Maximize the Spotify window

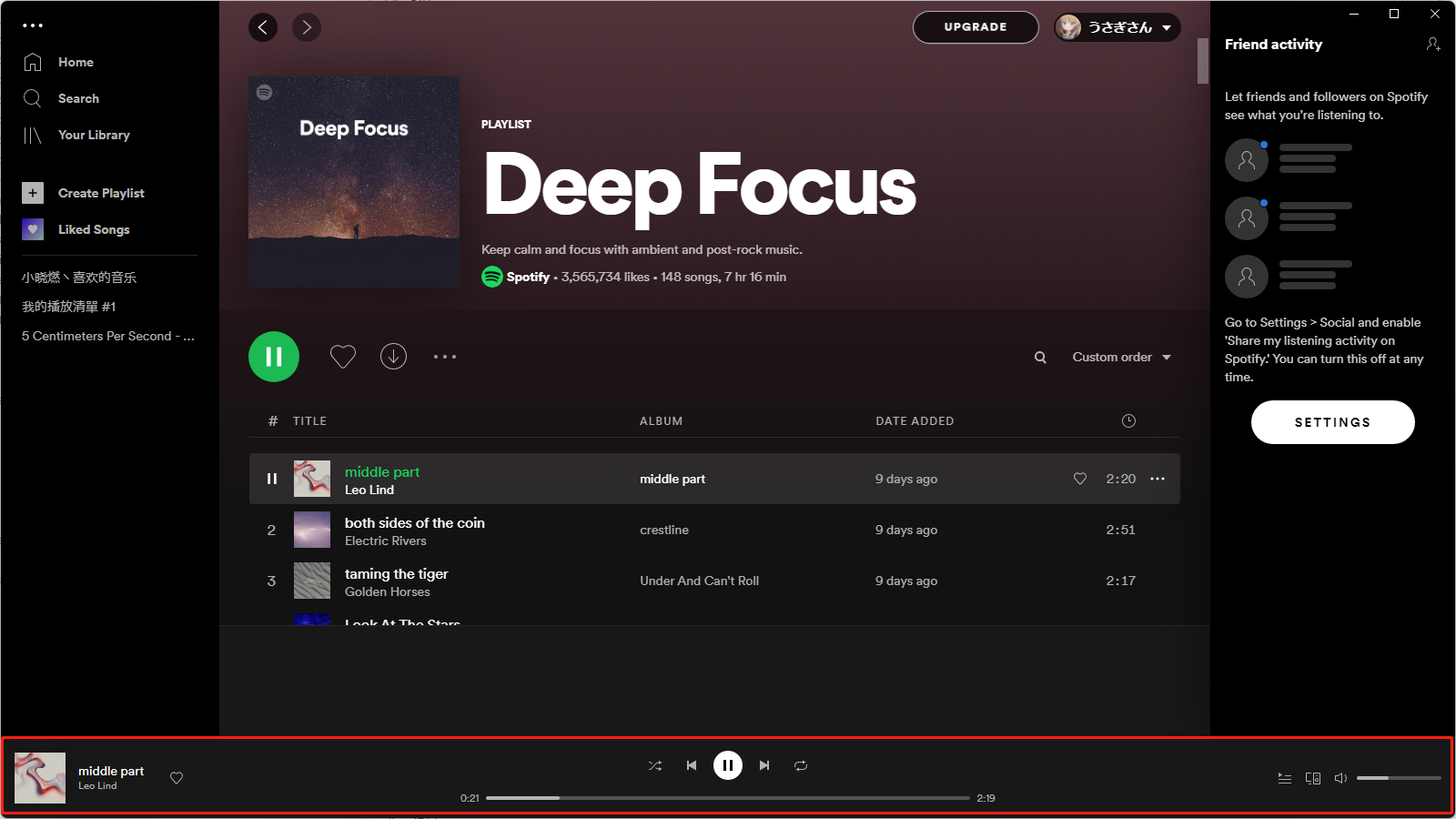coord(1394,14)
